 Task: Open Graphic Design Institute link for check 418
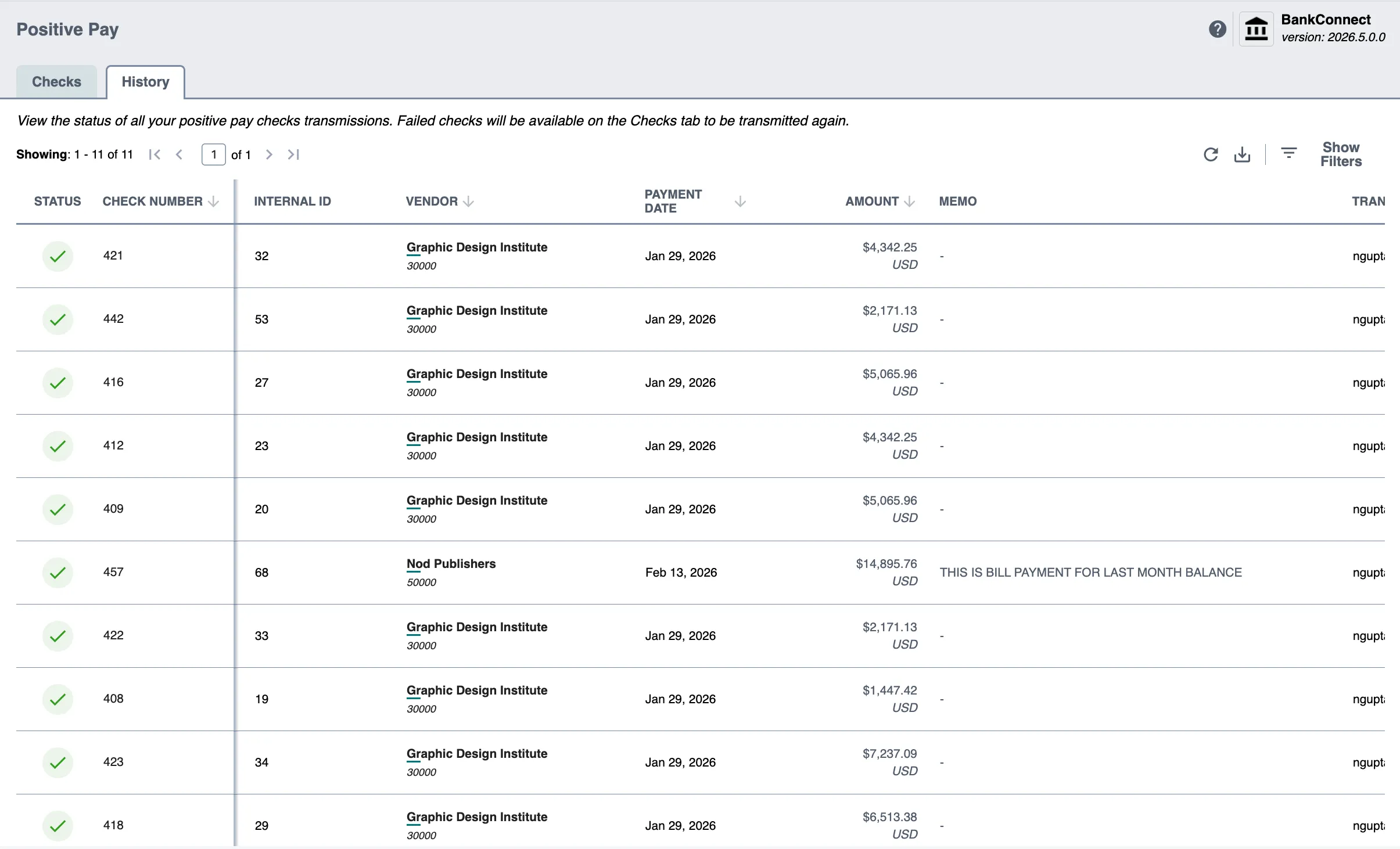(x=477, y=817)
